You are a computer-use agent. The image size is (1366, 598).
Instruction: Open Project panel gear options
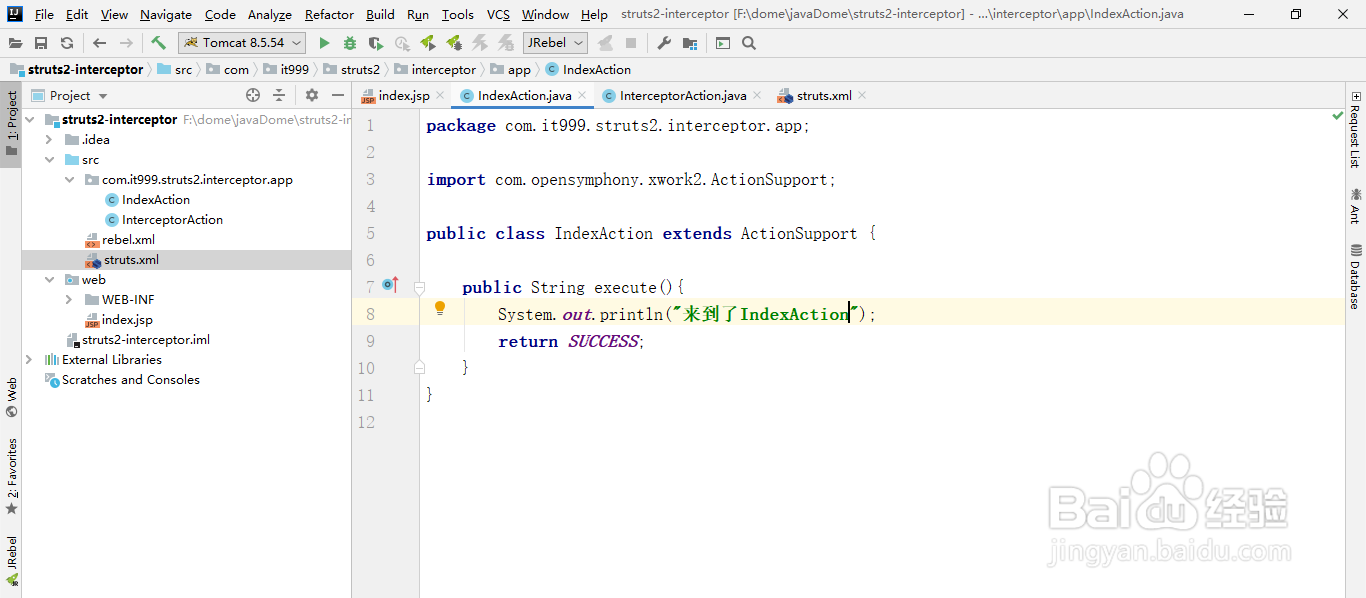pyautogui.click(x=312, y=95)
